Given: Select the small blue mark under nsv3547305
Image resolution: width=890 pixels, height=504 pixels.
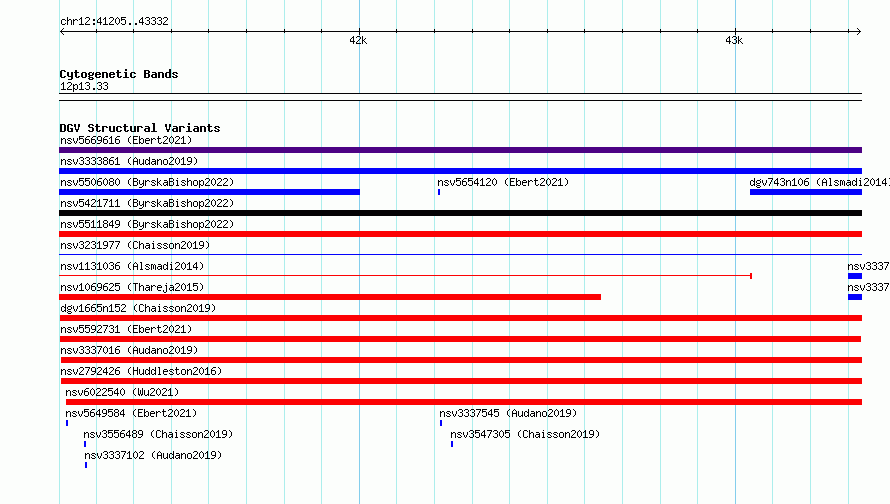Looking at the screenshot, I should (452, 444).
